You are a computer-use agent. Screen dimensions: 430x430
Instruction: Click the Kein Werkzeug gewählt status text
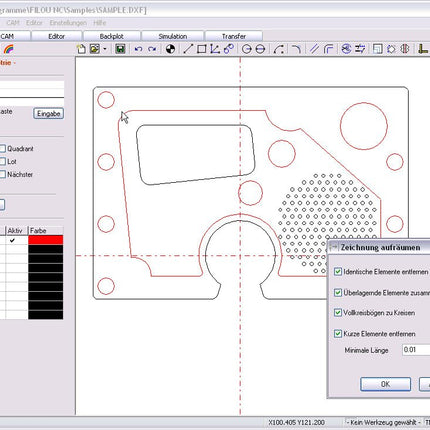pyautogui.click(x=384, y=422)
